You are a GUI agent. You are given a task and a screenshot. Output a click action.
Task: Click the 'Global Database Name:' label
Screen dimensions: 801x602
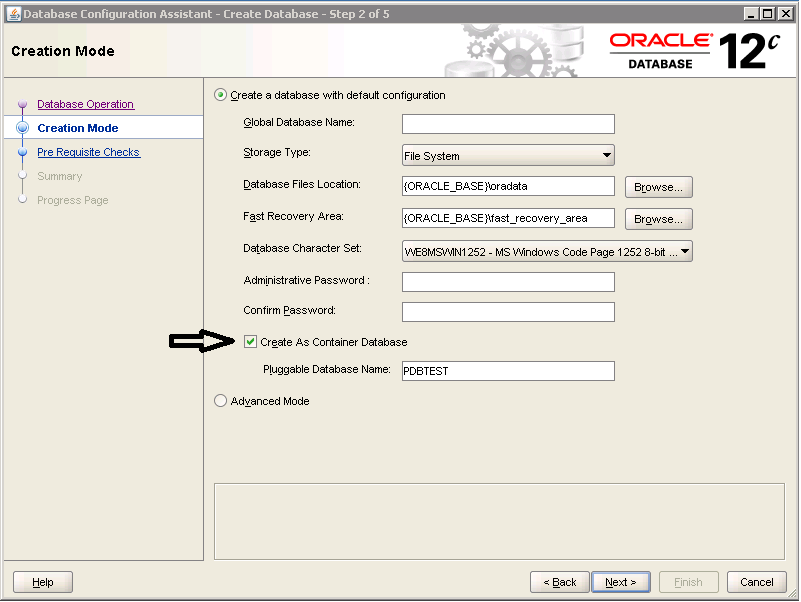[299, 122]
